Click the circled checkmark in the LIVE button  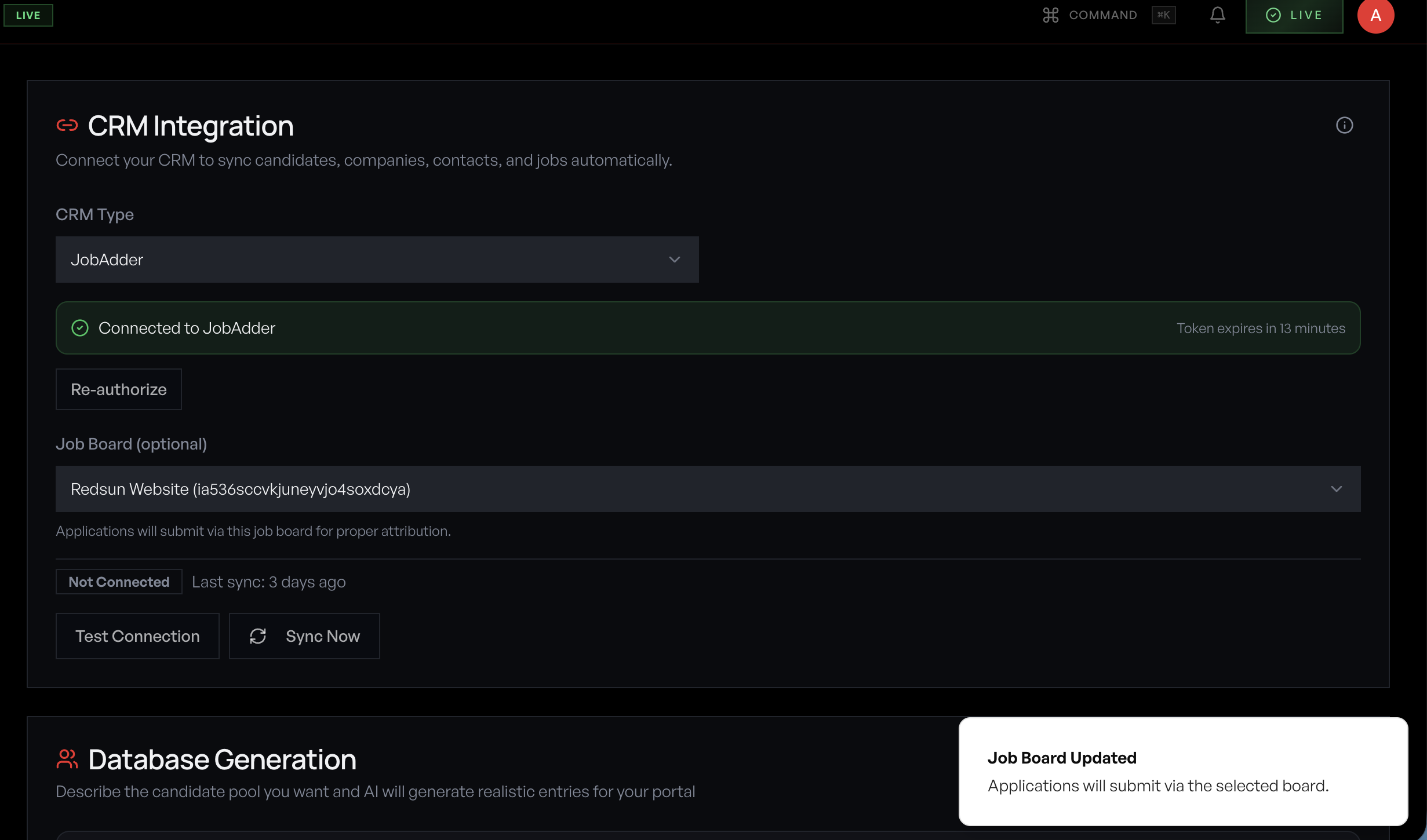tap(1273, 15)
